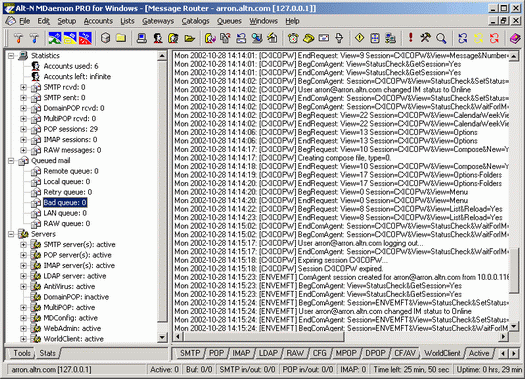Expand the POP sessions node
This screenshot has width=525, height=379.
pos(23,129)
